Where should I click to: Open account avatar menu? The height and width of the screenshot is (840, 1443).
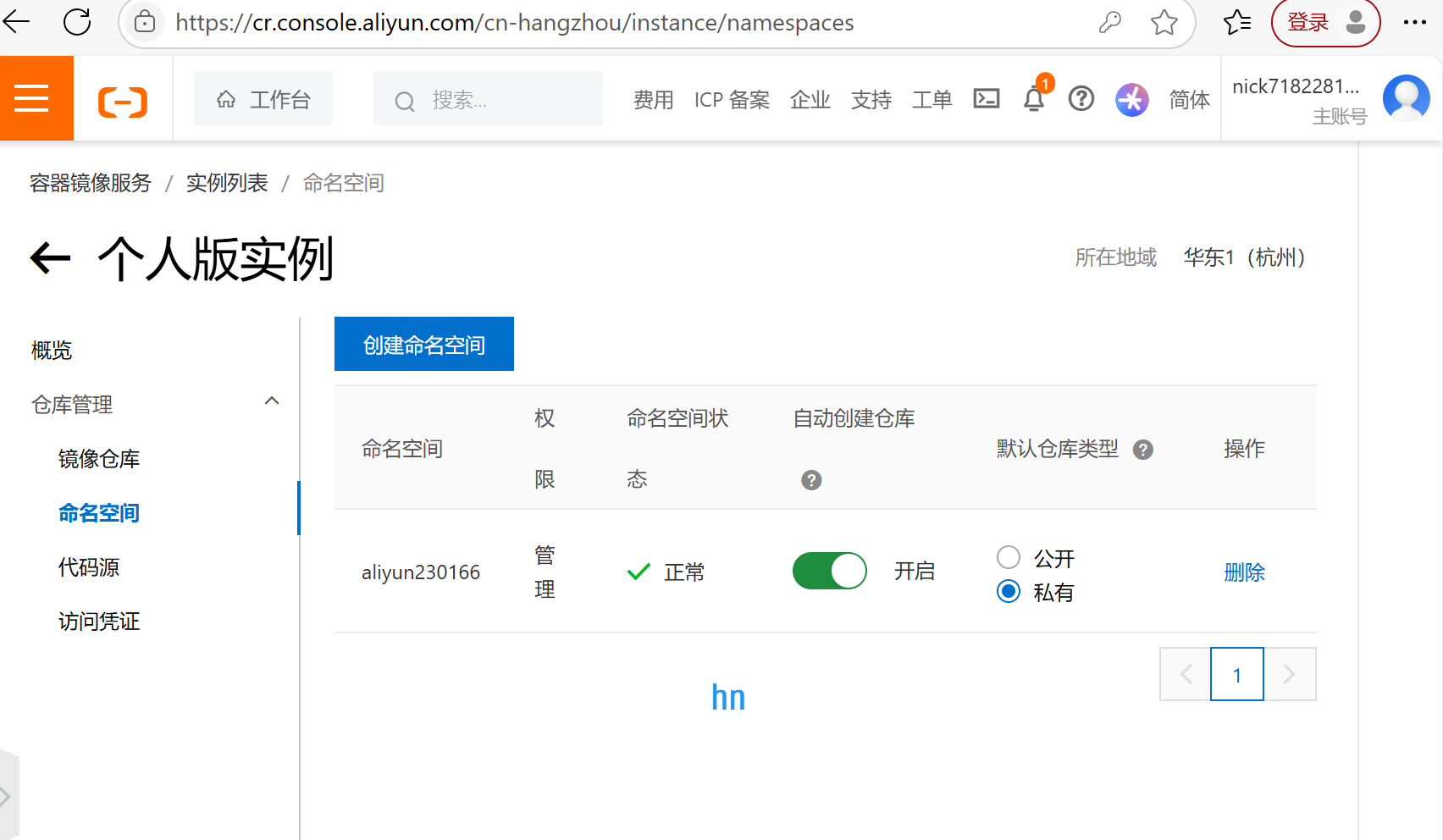tap(1407, 97)
